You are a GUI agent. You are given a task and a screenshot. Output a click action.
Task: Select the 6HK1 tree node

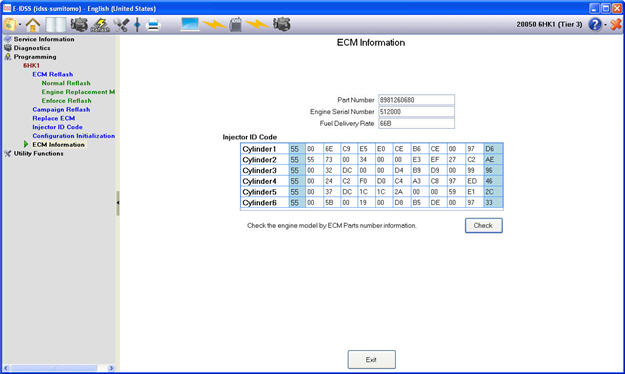(x=31, y=65)
